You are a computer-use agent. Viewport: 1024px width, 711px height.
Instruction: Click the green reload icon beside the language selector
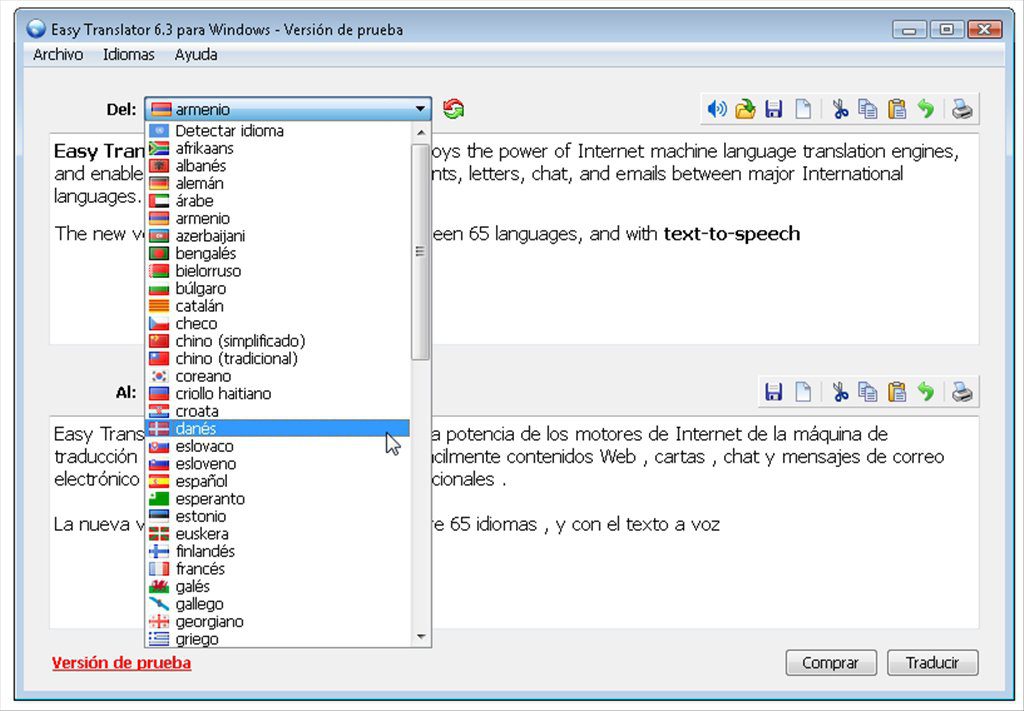pyautogui.click(x=453, y=108)
